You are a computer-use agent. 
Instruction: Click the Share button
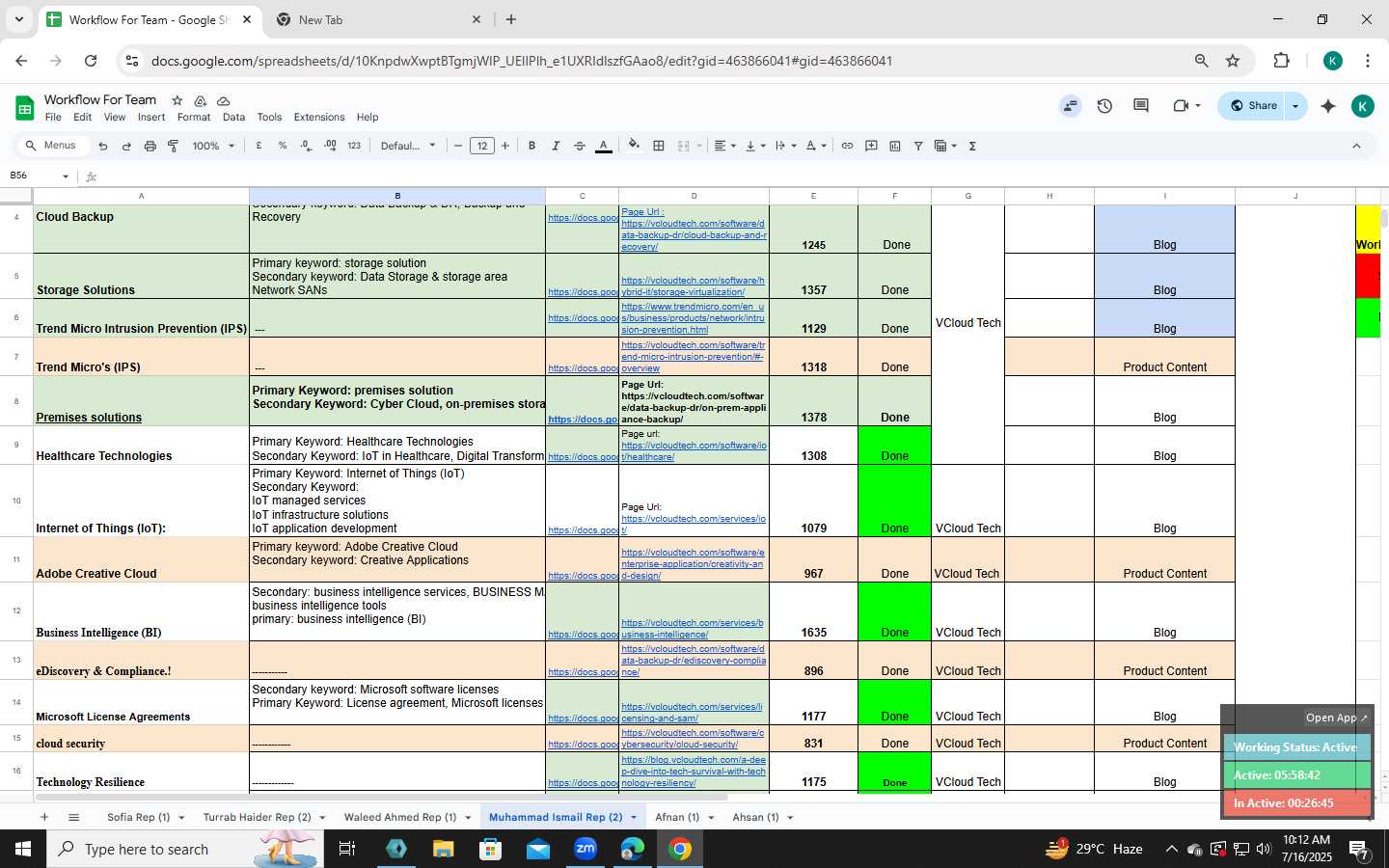point(1252,106)
